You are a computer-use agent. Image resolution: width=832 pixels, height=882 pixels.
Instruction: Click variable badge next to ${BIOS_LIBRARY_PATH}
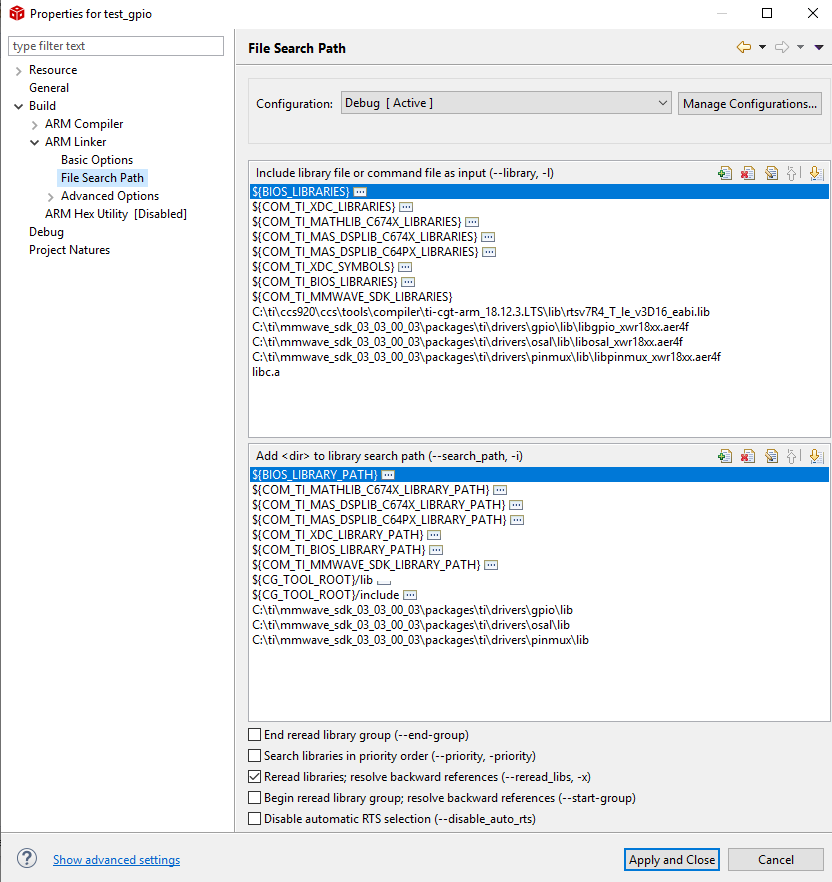click(388, 475)
